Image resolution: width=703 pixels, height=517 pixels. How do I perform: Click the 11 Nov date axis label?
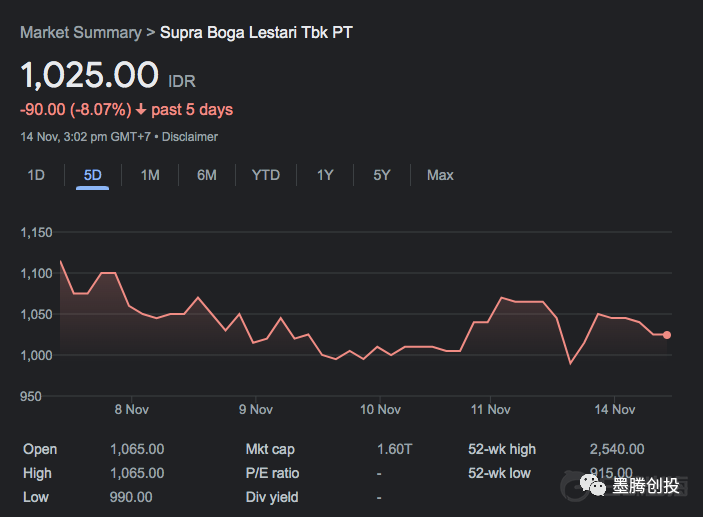(491, 409)
